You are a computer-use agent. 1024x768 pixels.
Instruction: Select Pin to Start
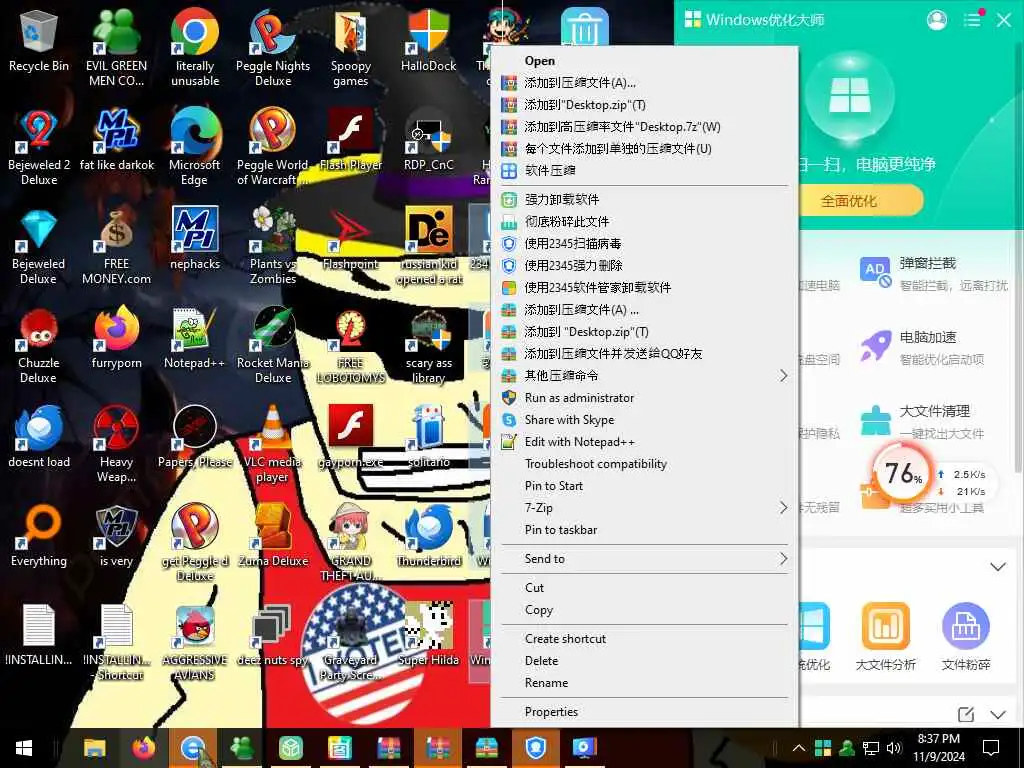click(645, 486)
